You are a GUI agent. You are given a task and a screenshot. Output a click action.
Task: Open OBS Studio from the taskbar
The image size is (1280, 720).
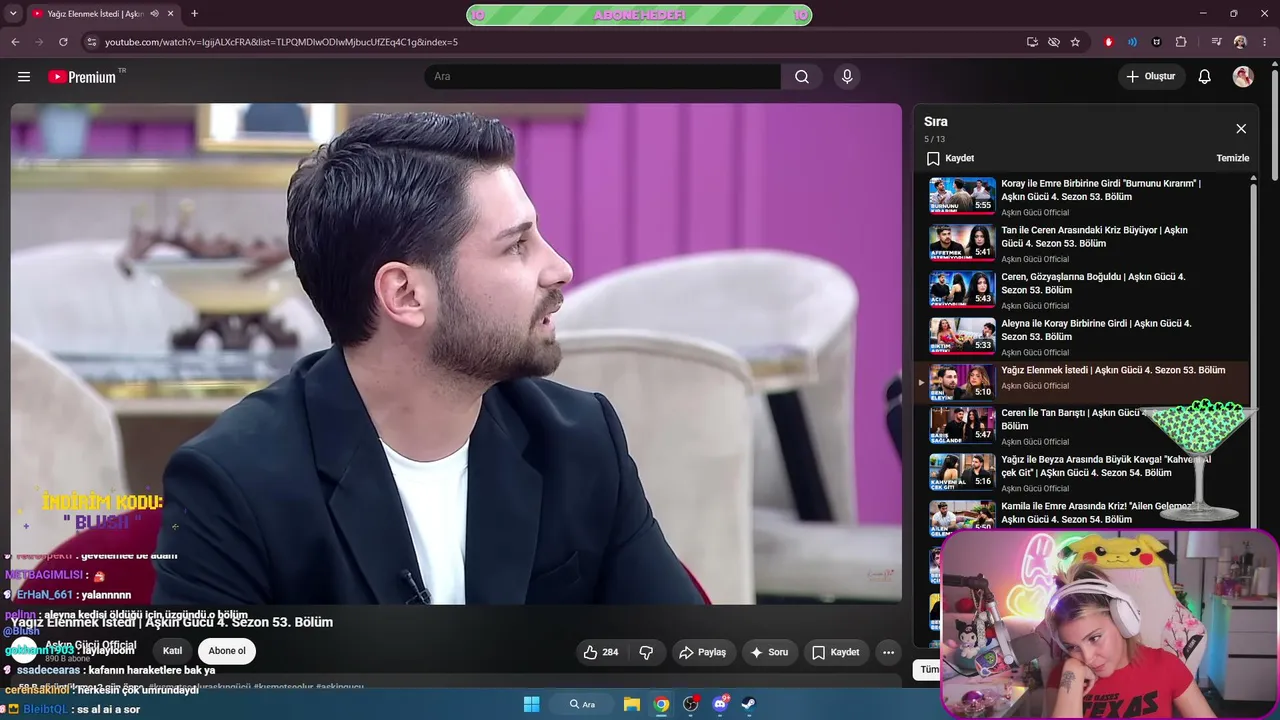[690, 704]
